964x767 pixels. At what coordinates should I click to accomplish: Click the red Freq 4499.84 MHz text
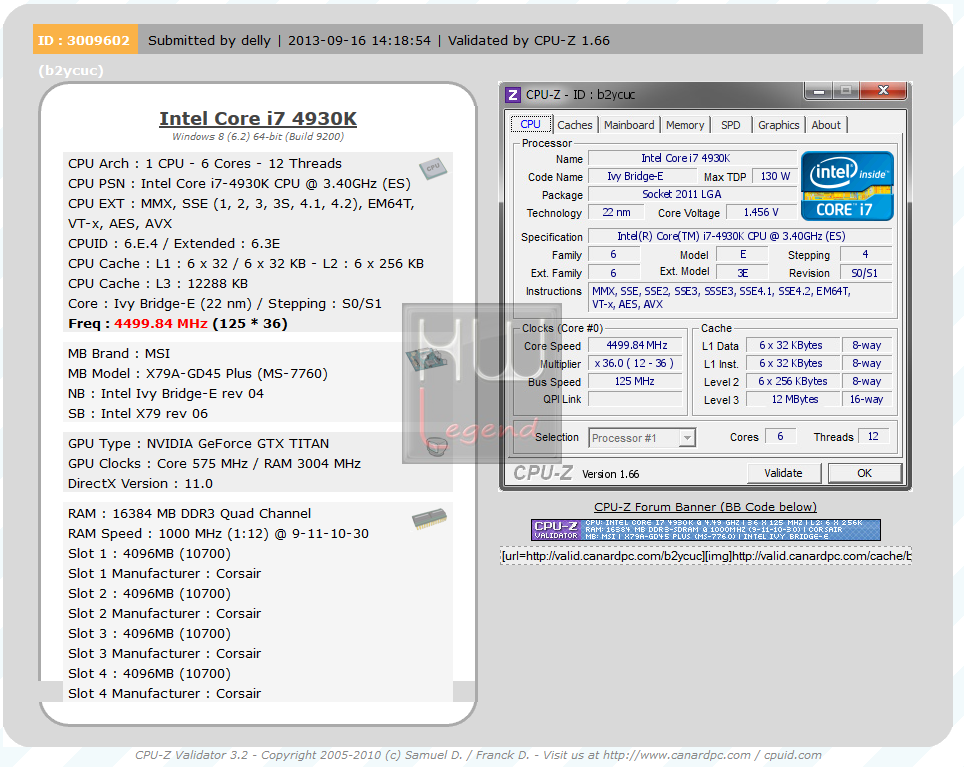click(160, 323)
